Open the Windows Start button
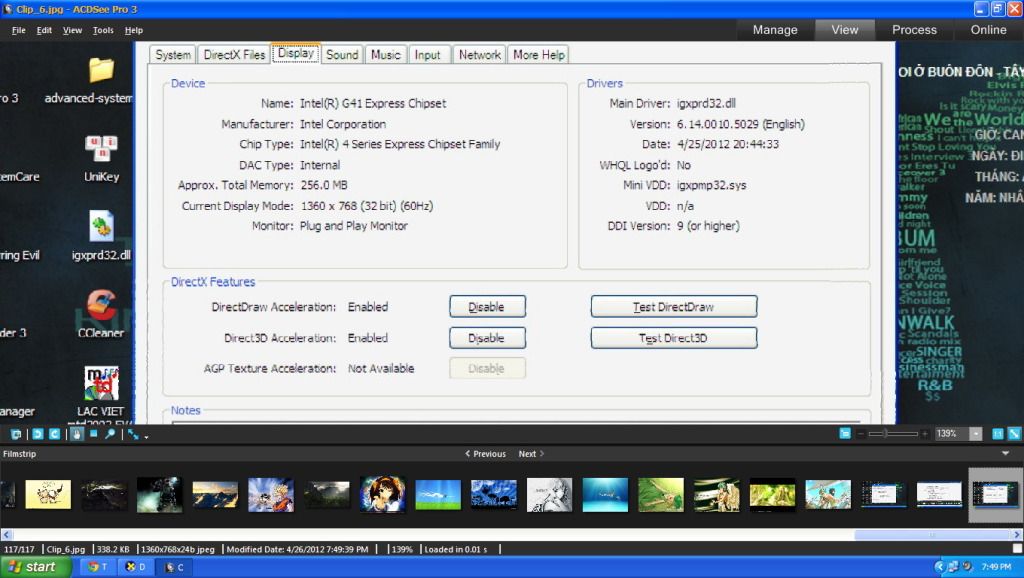 [35, 566]
